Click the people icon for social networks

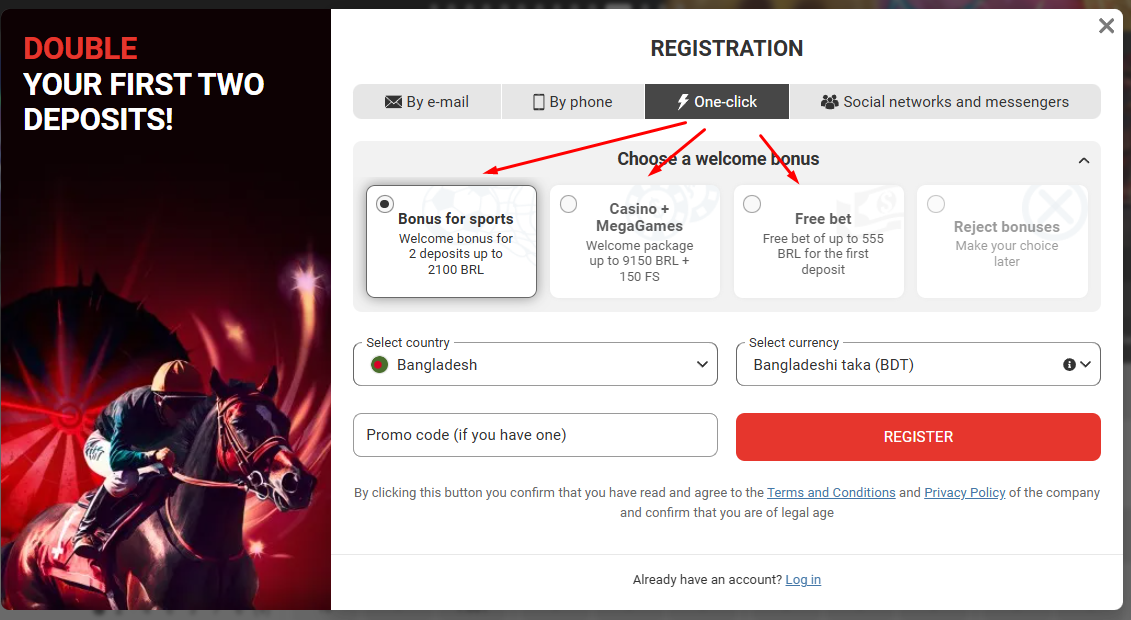click(x=829, y=102)
